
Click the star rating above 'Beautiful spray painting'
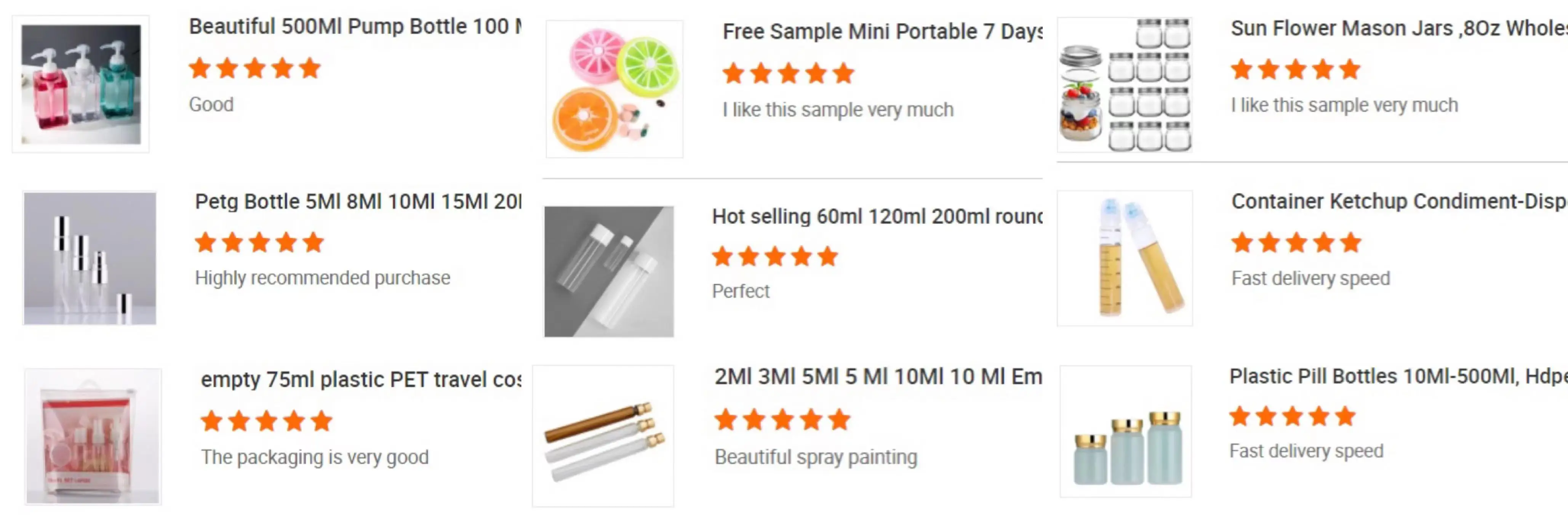tap(782, 420)
